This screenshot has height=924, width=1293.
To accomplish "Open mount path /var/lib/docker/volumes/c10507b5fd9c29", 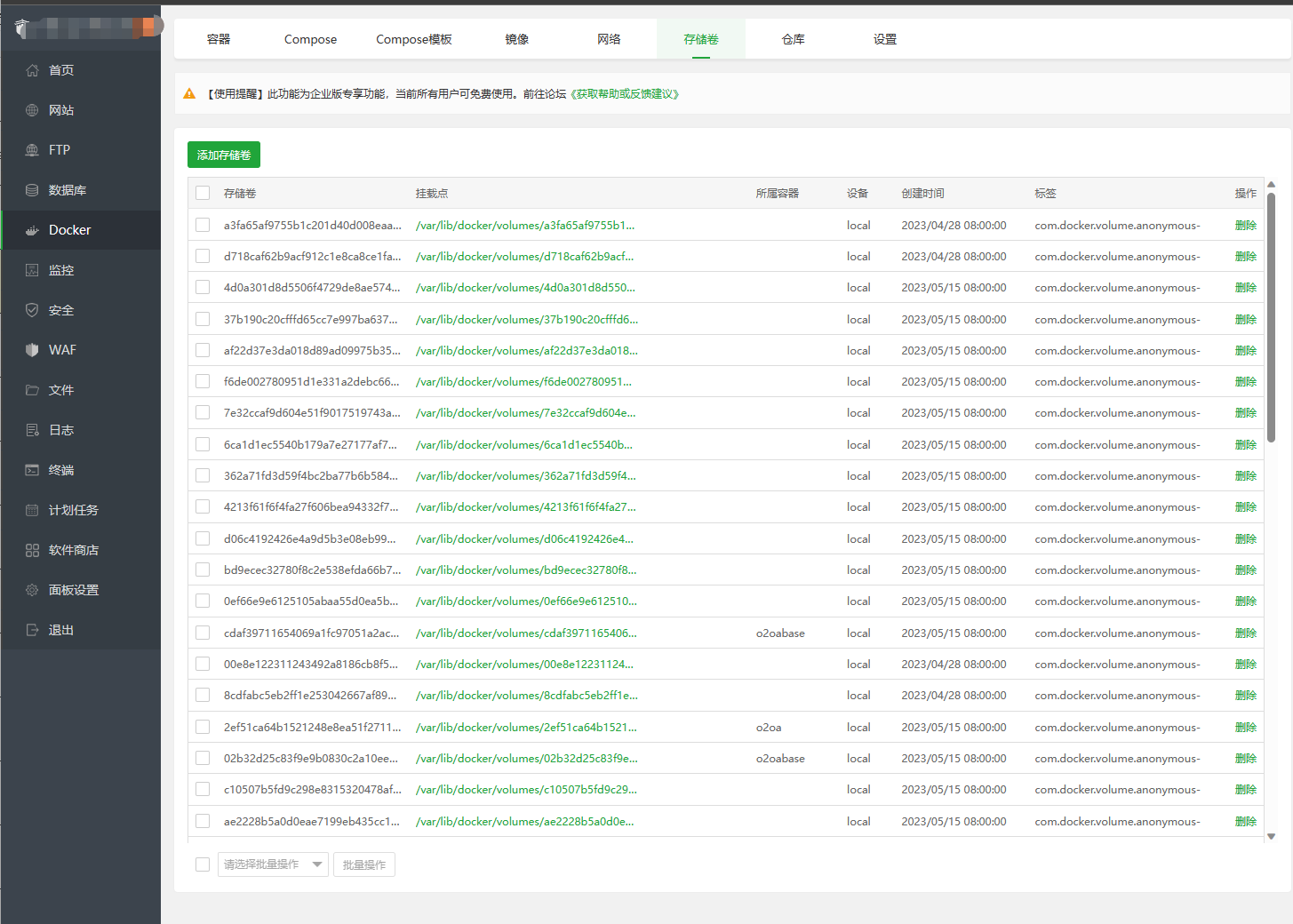I will pyautogui.click(x=526, y=789).
